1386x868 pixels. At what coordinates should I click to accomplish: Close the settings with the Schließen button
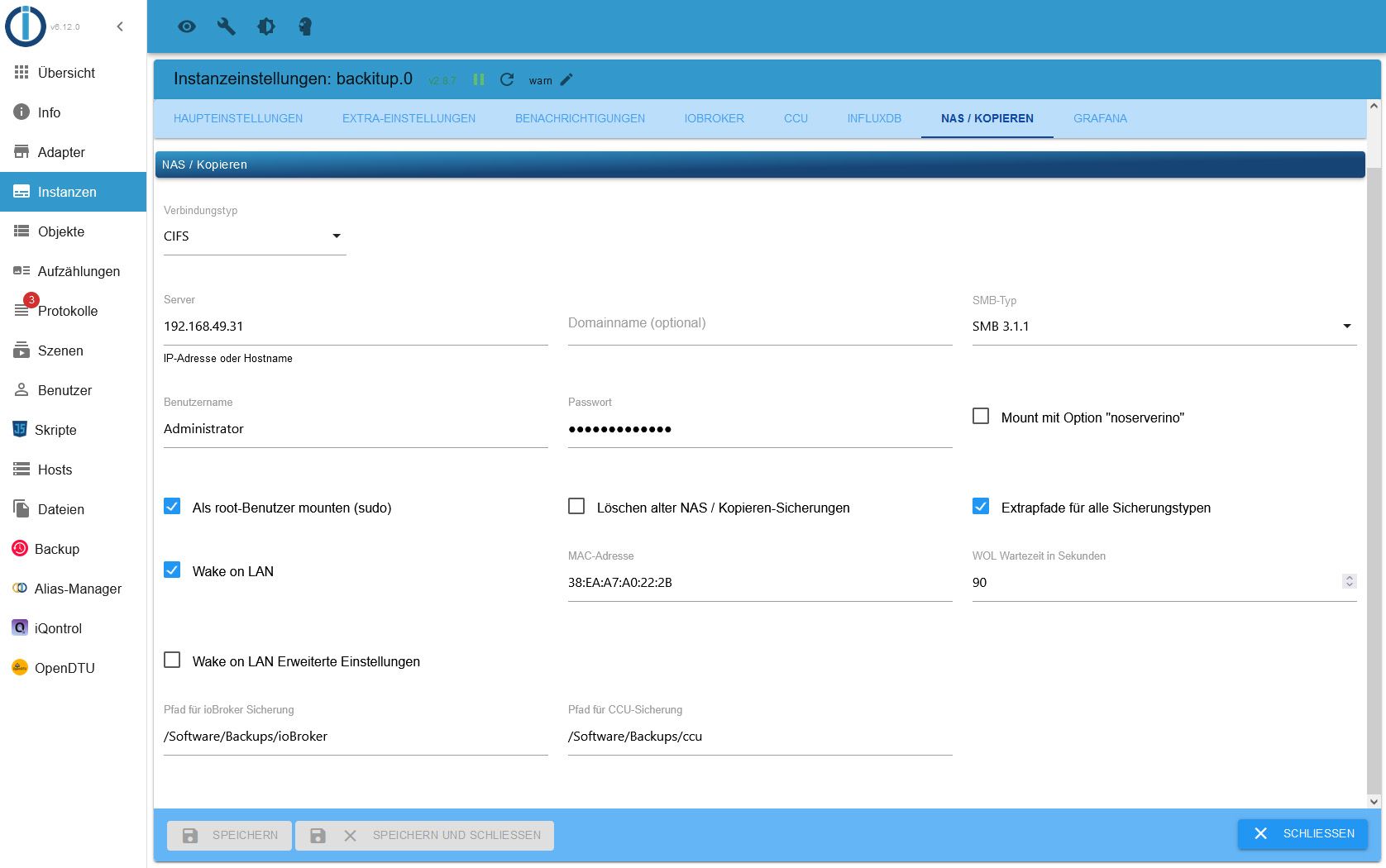click(x=1302, y=833)
